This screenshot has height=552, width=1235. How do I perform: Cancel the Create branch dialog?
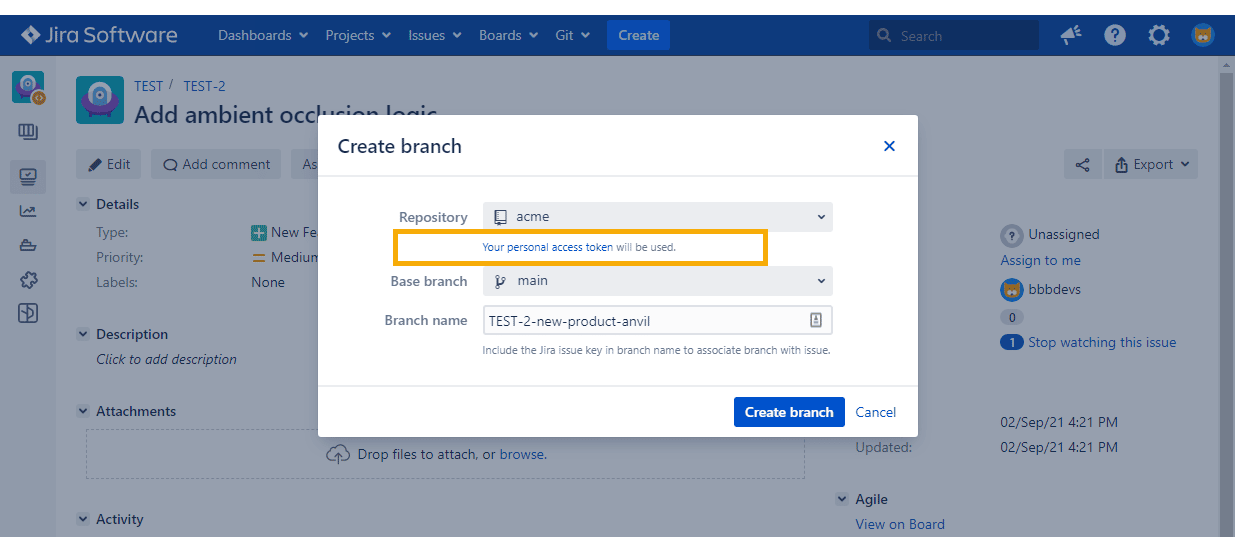pos(876,412)
